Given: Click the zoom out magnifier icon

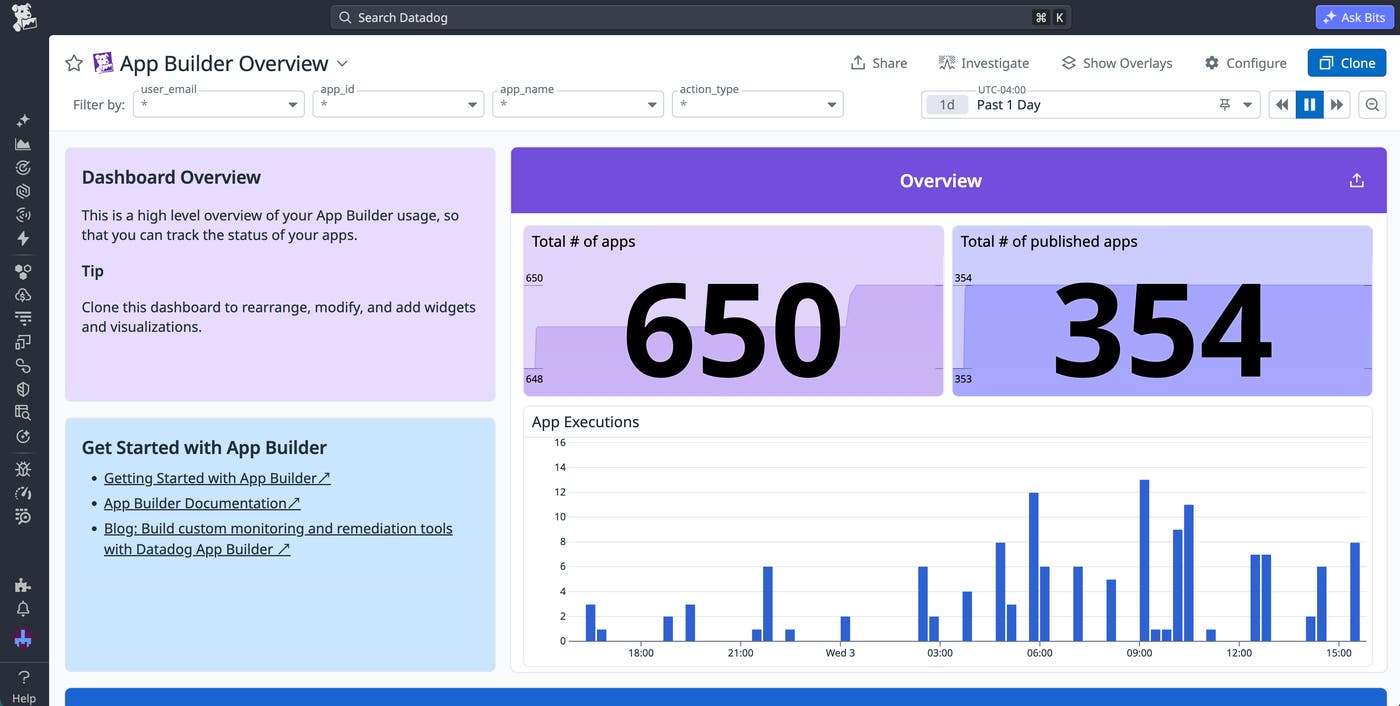Looking at the screenshot, I should tap(1373, 105).
